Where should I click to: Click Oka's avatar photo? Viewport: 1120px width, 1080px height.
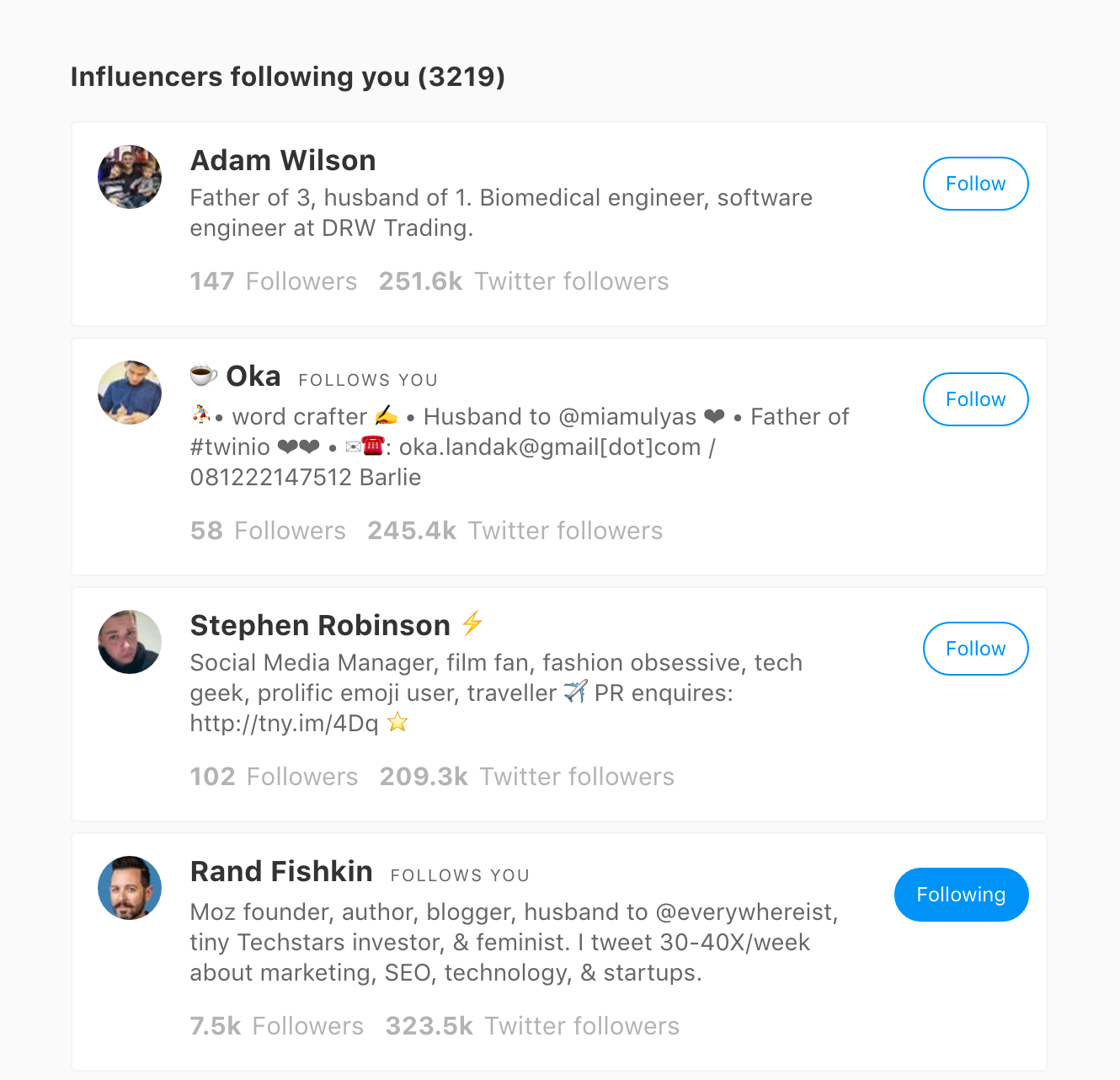tap(130, 393)
